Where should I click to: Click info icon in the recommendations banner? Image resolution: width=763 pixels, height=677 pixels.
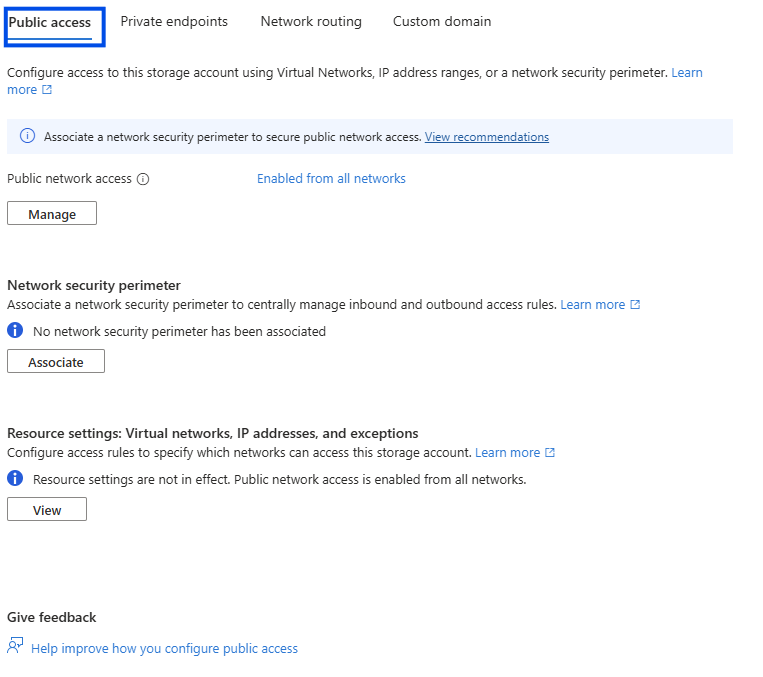(x=27, y=137)
